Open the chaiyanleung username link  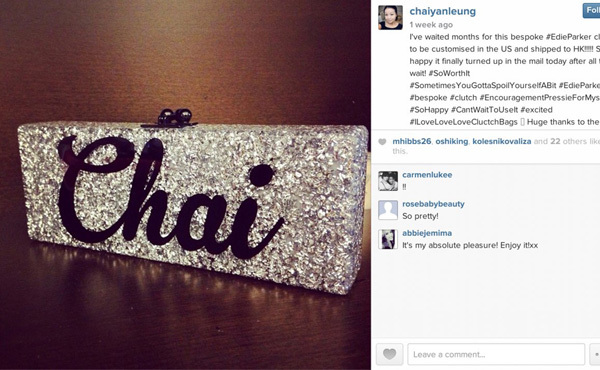click(443, 11)
